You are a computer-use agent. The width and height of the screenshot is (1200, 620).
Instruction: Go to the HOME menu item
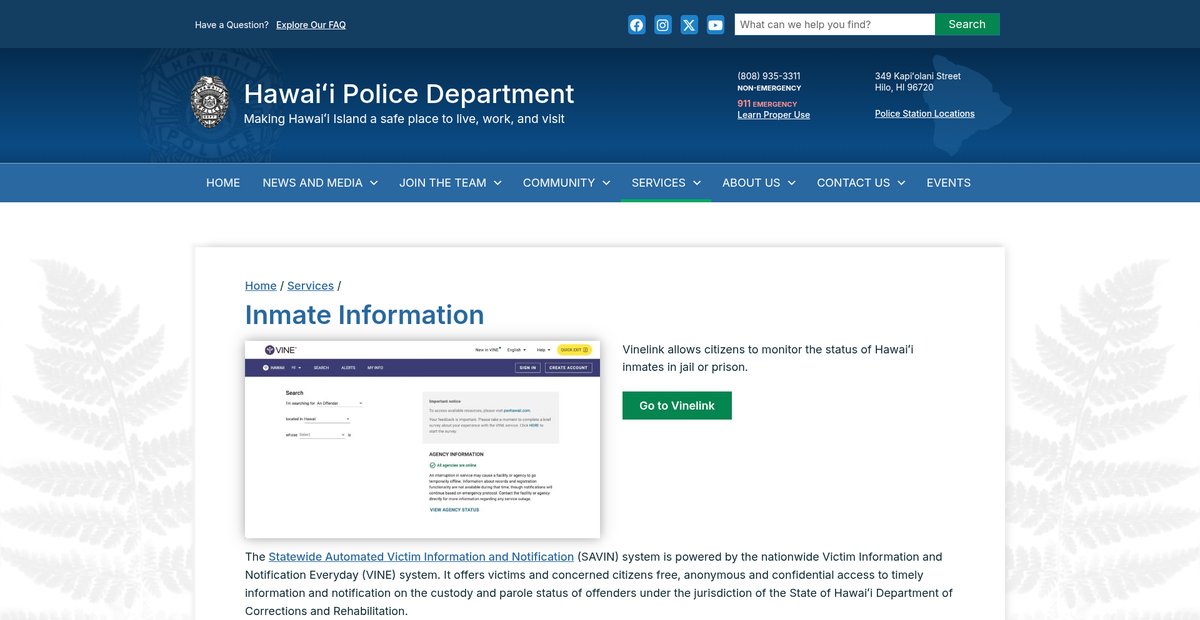pos(223,183)
